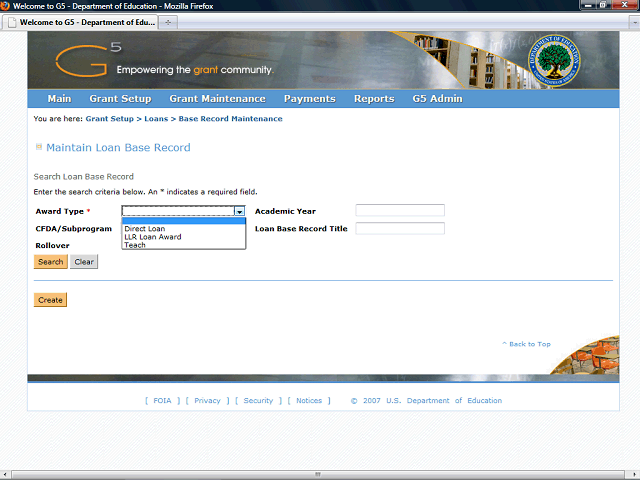640x480 pixels.
Task: Click the Department of Education seal
Action: [554, 60]
